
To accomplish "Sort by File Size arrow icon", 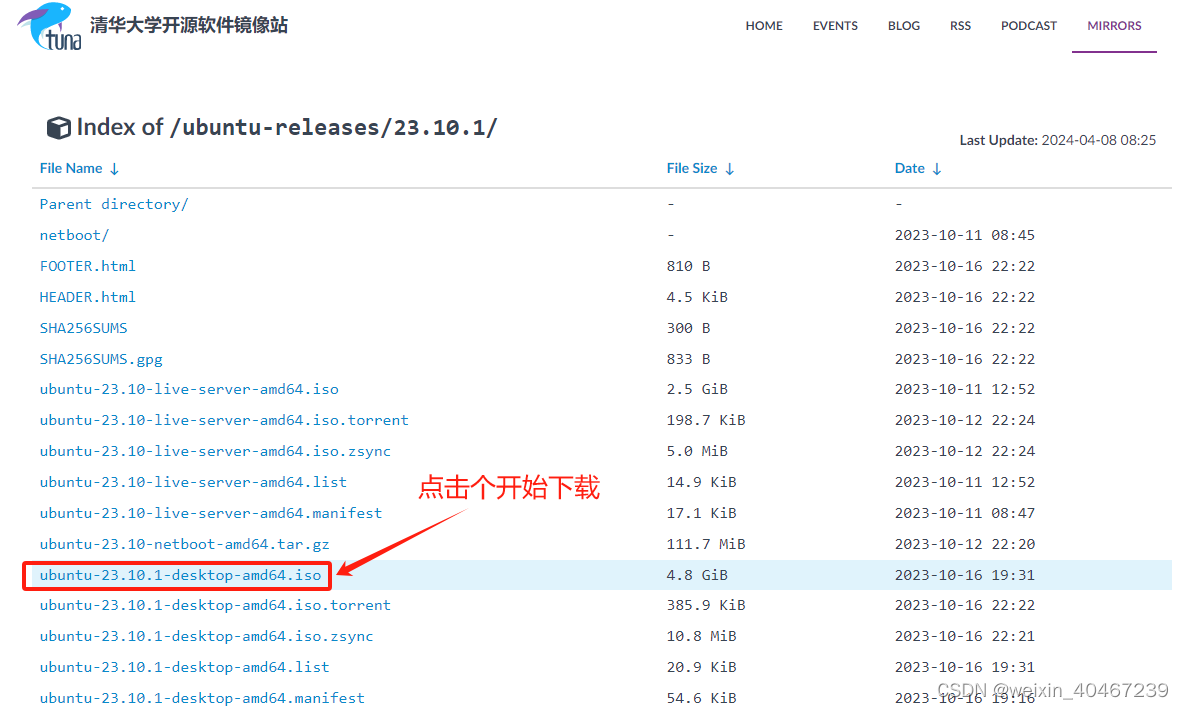I will point(729,169).
